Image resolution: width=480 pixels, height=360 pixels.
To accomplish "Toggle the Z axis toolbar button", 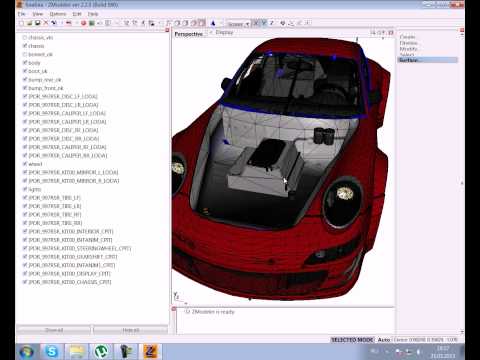I will [x=272, y=23].
